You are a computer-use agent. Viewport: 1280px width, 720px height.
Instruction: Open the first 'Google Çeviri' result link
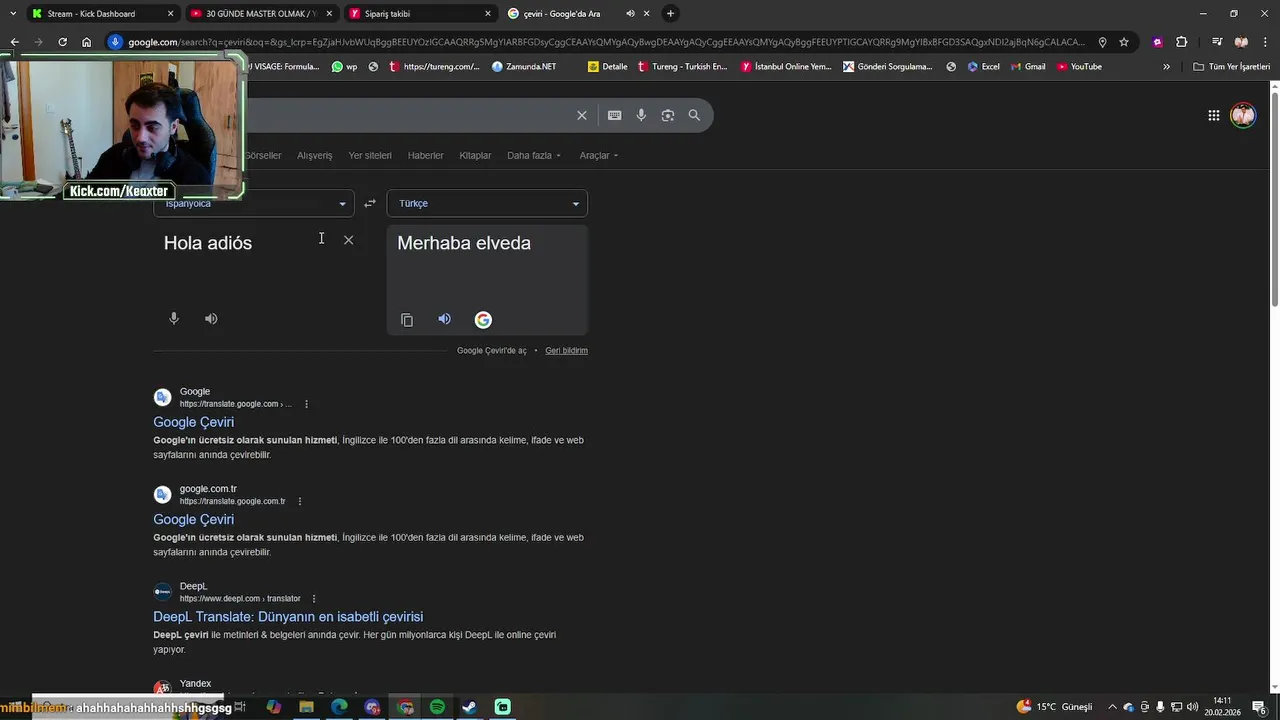(193, 422)
